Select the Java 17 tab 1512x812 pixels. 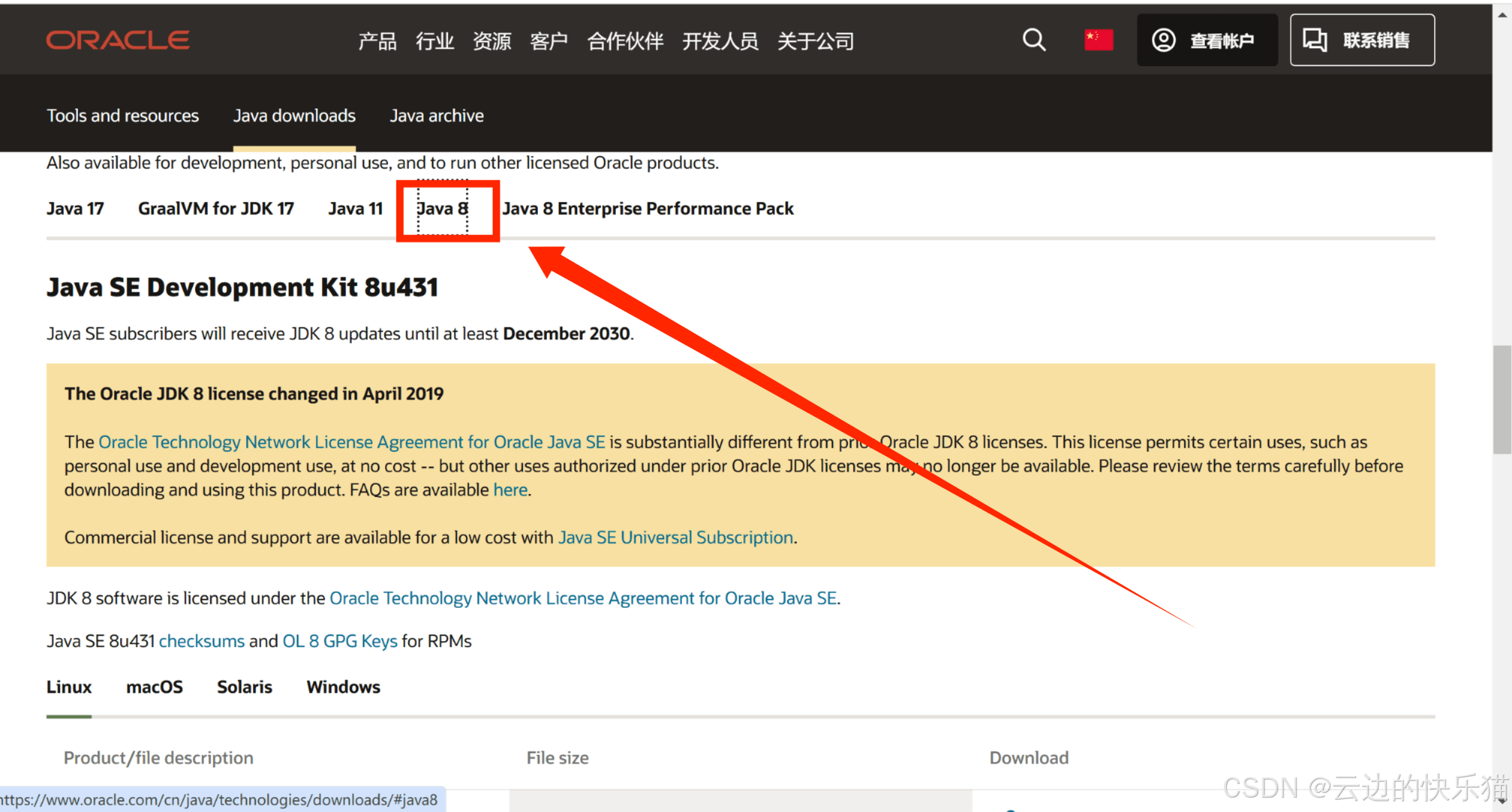[75, 208]
